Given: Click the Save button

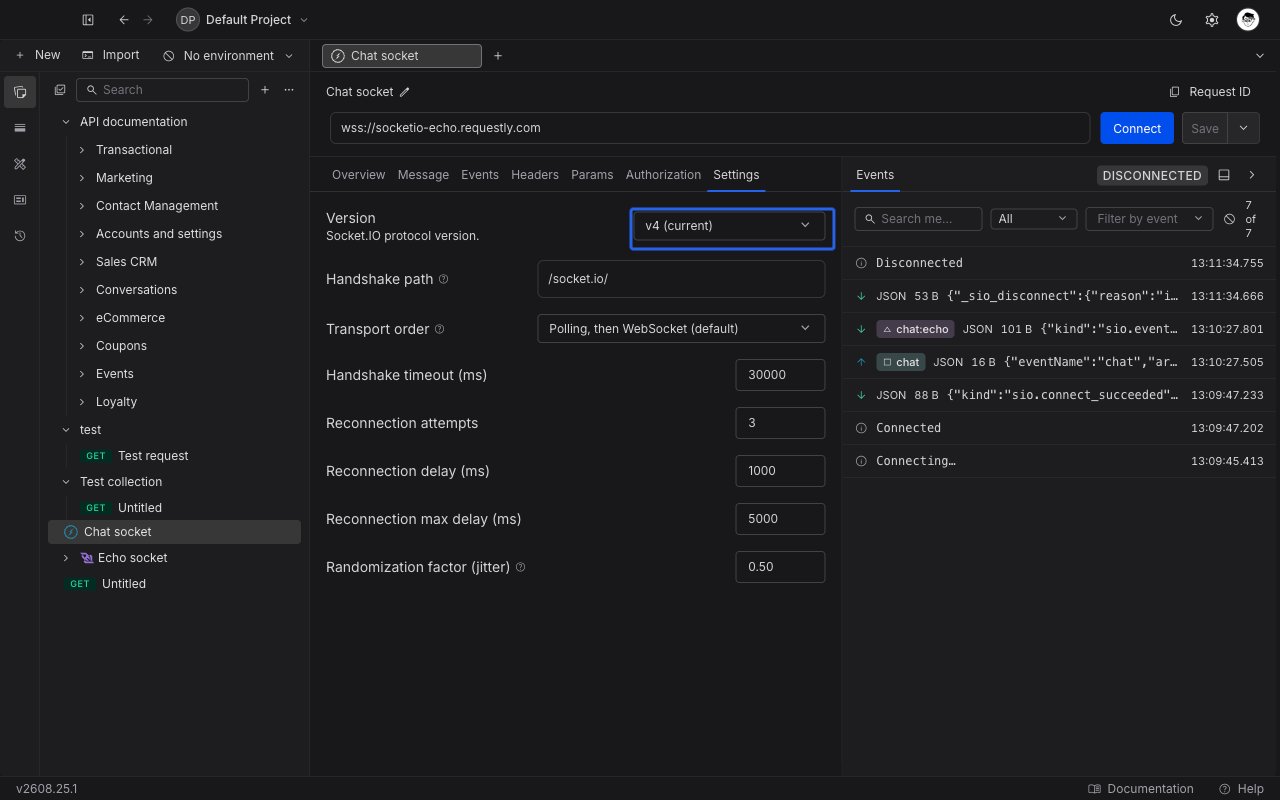Looking at the screenshot, I should (1205, 128).
